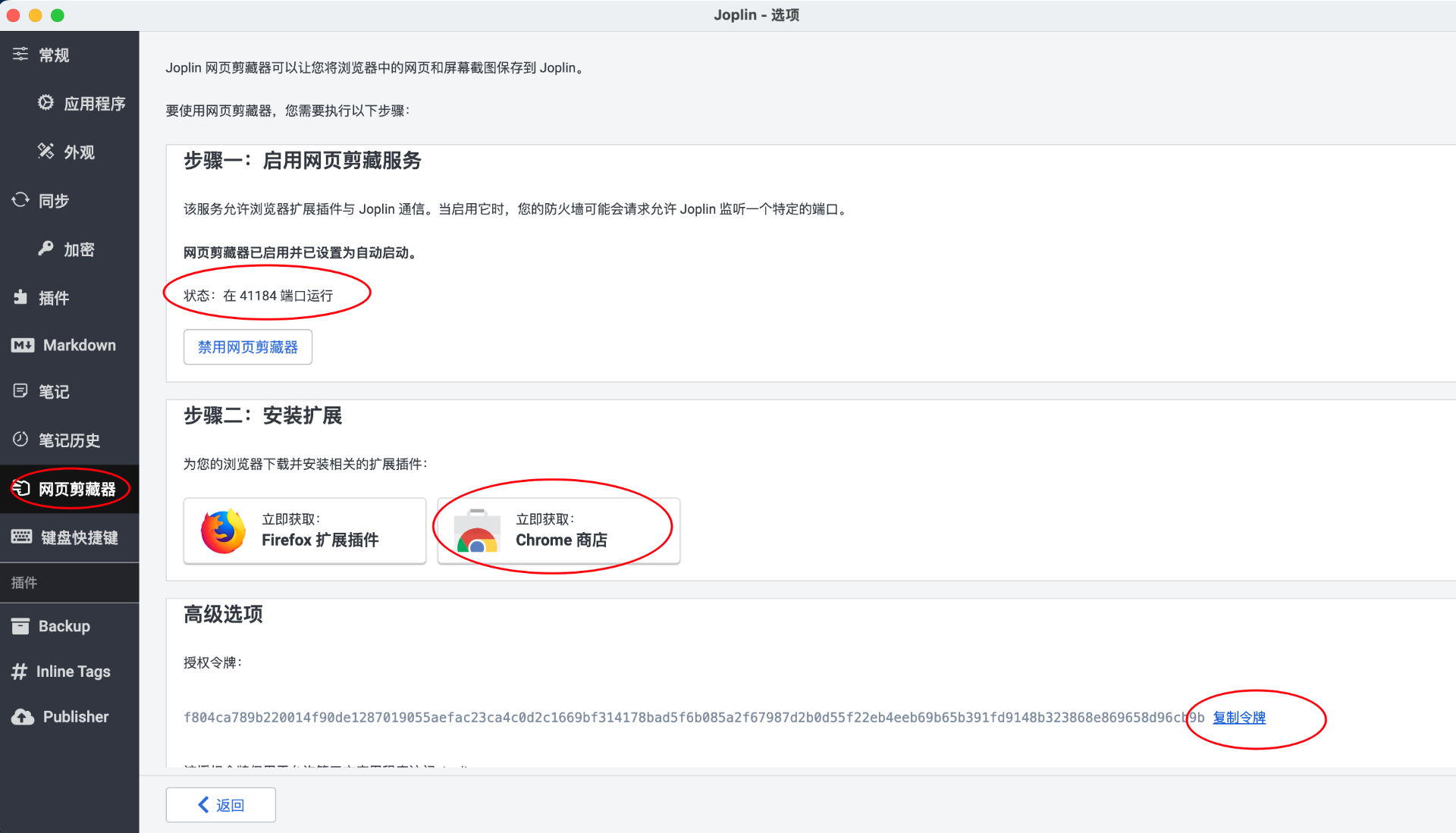Image resolution: width=1456 pixels, height=833 pixels.
Task: Go back with the 返回 button
Action: click(x=221, y=805)
